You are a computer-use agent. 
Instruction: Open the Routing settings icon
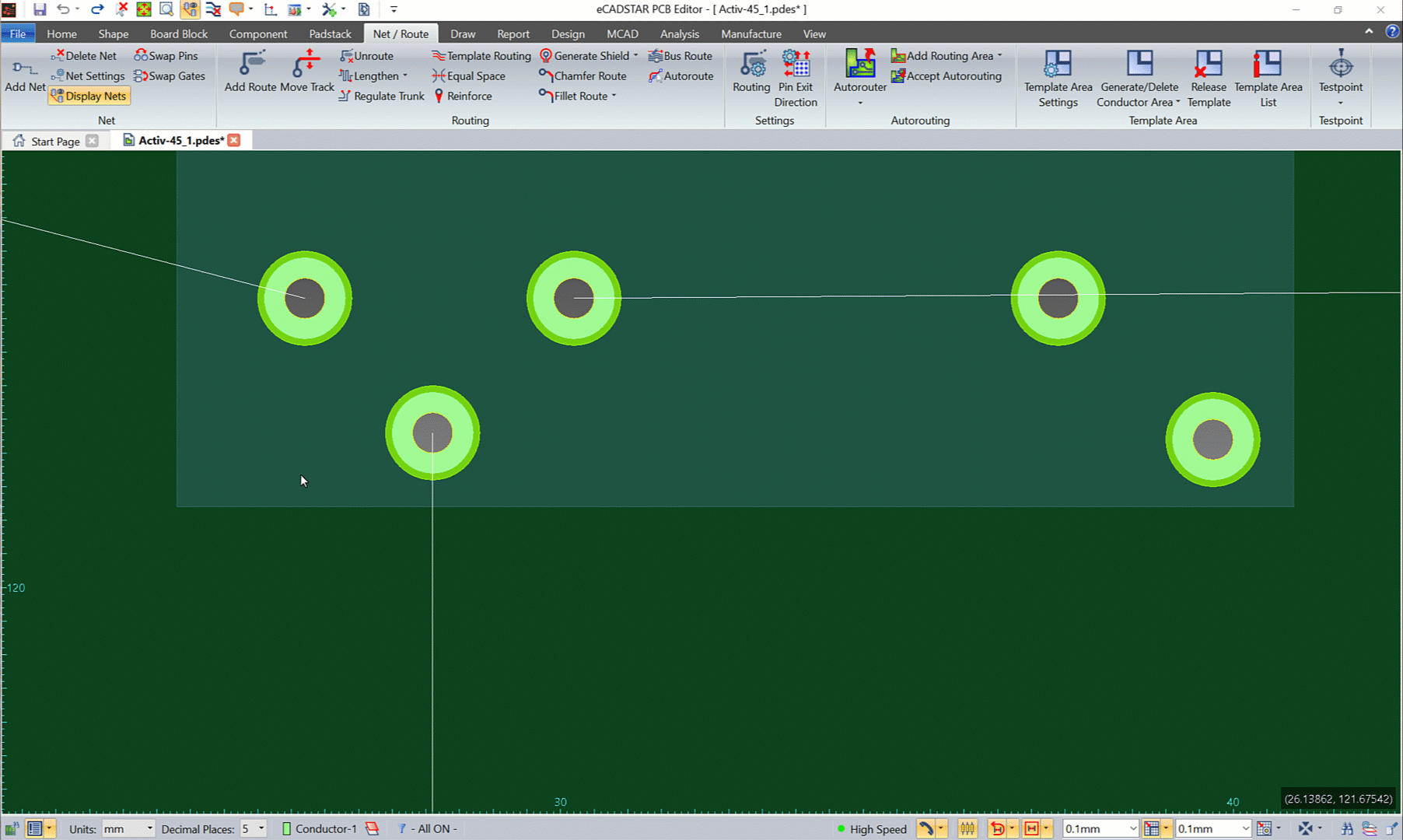click(x=750, y=72)
